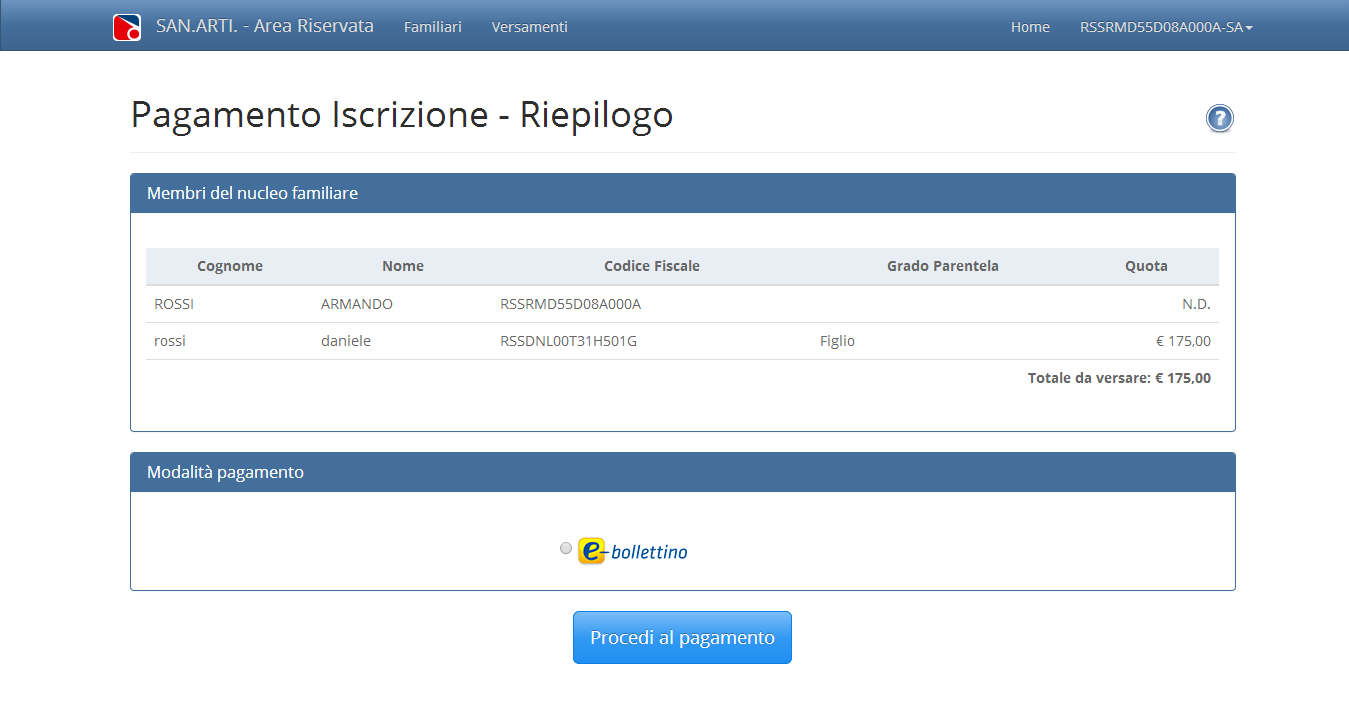
Task: Click the Grado Parentela column header
Action: (x=943, y=266)
